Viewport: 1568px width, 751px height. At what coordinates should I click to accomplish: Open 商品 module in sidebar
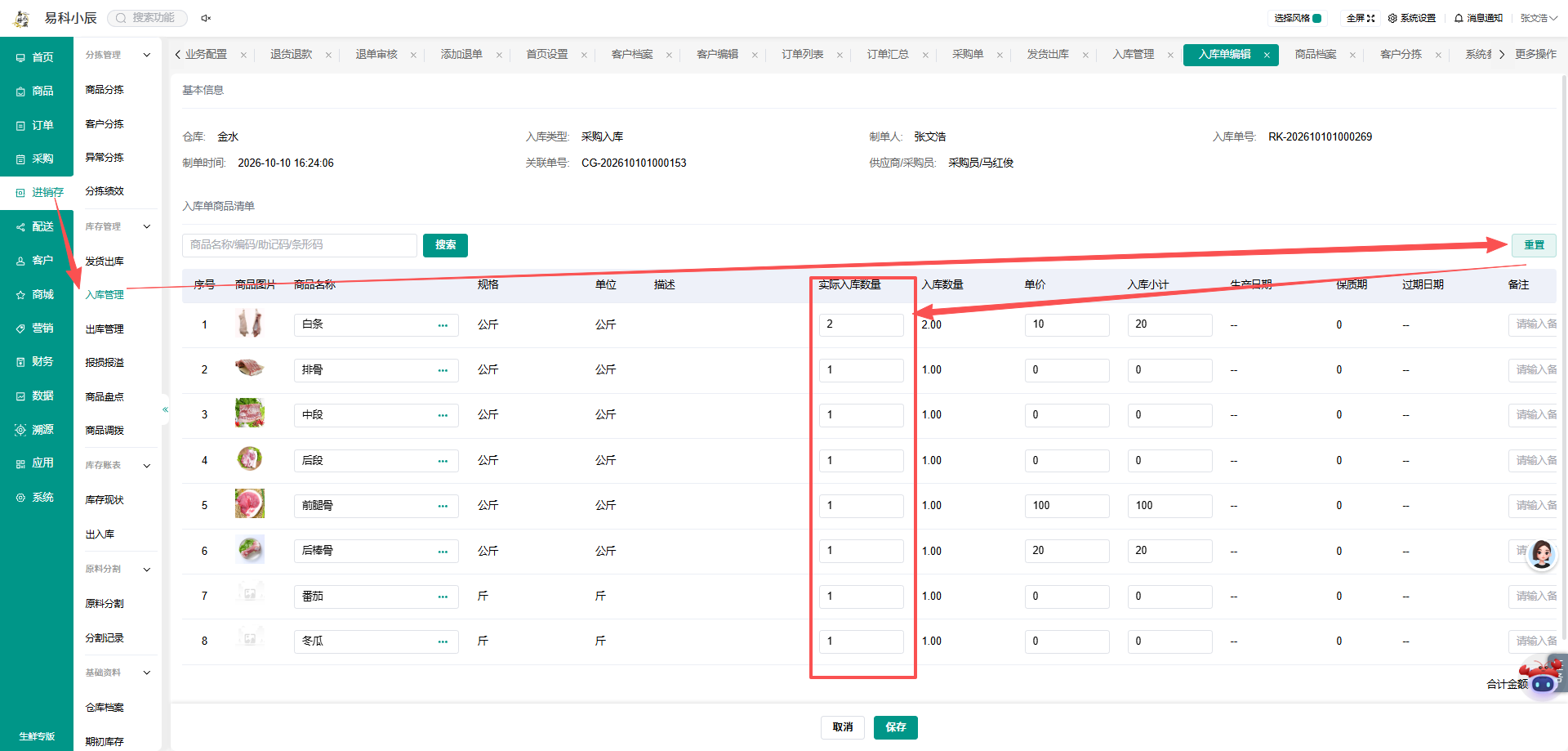tap(36, 91)
